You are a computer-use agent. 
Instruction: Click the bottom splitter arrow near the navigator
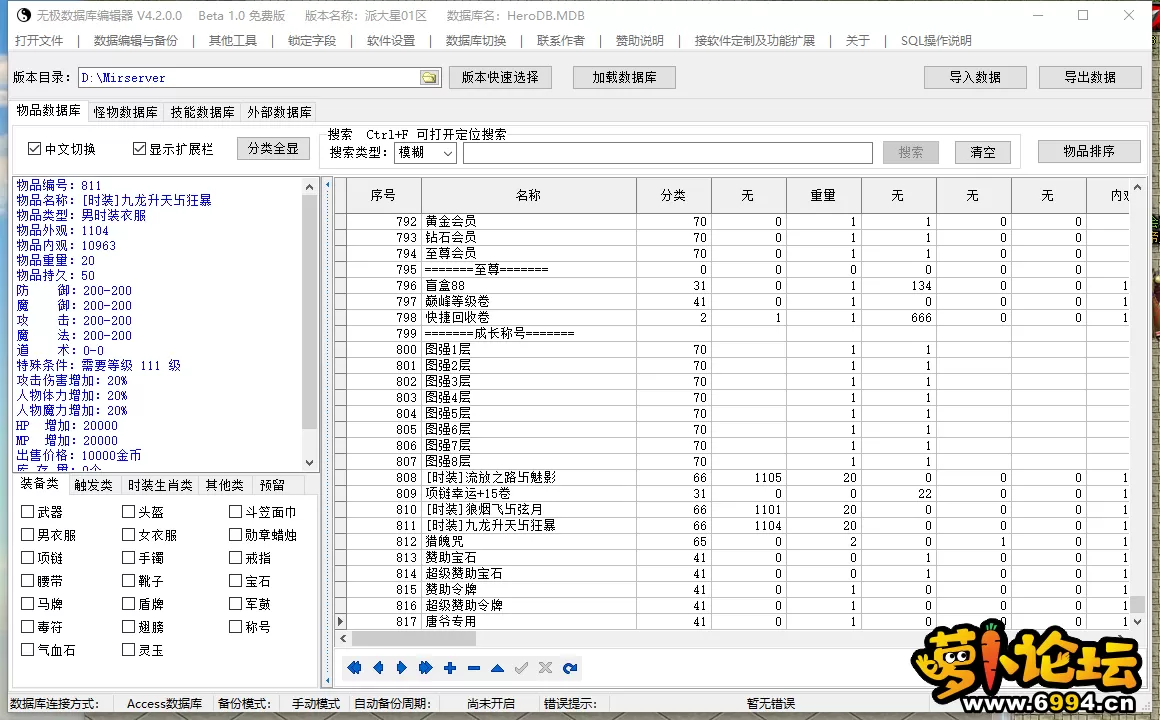[x=328, y=679]
